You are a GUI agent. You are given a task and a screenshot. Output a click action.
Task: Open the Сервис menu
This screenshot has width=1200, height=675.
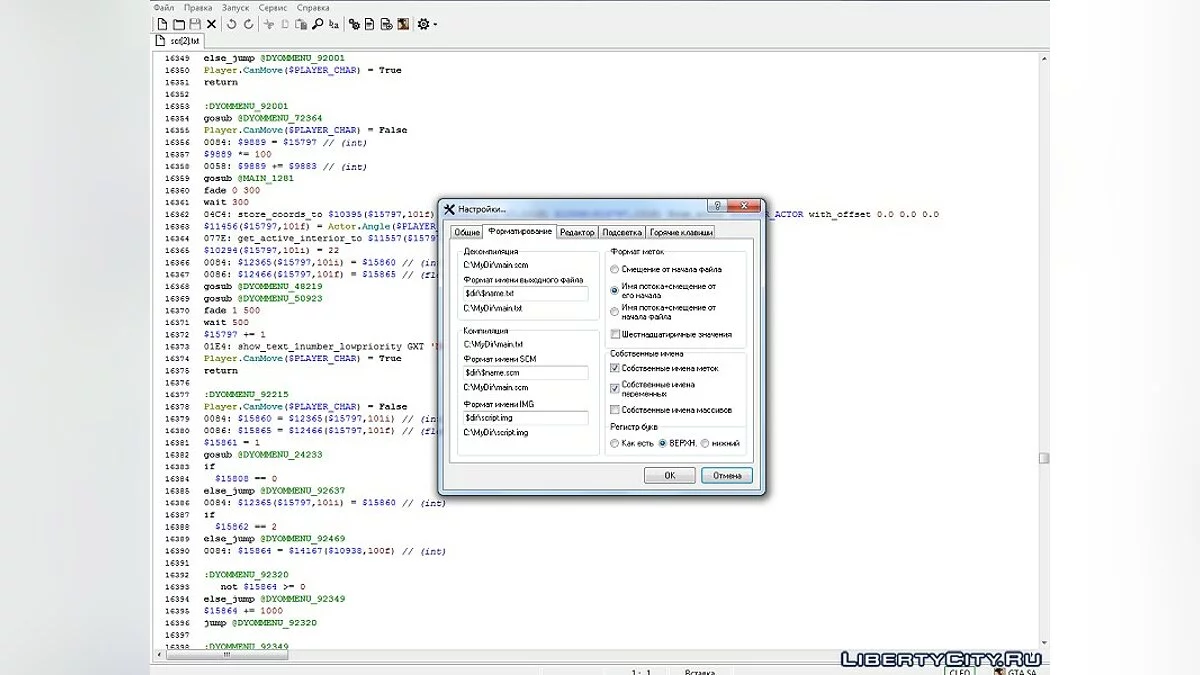(272, 8)
